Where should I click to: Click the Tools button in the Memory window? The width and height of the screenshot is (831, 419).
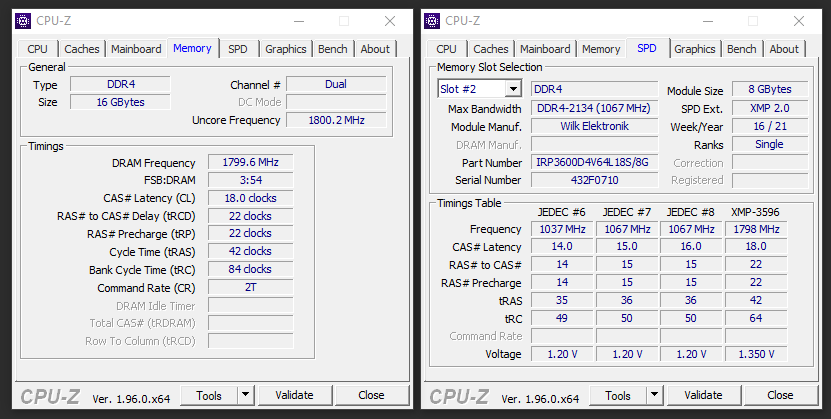(209, 395)
